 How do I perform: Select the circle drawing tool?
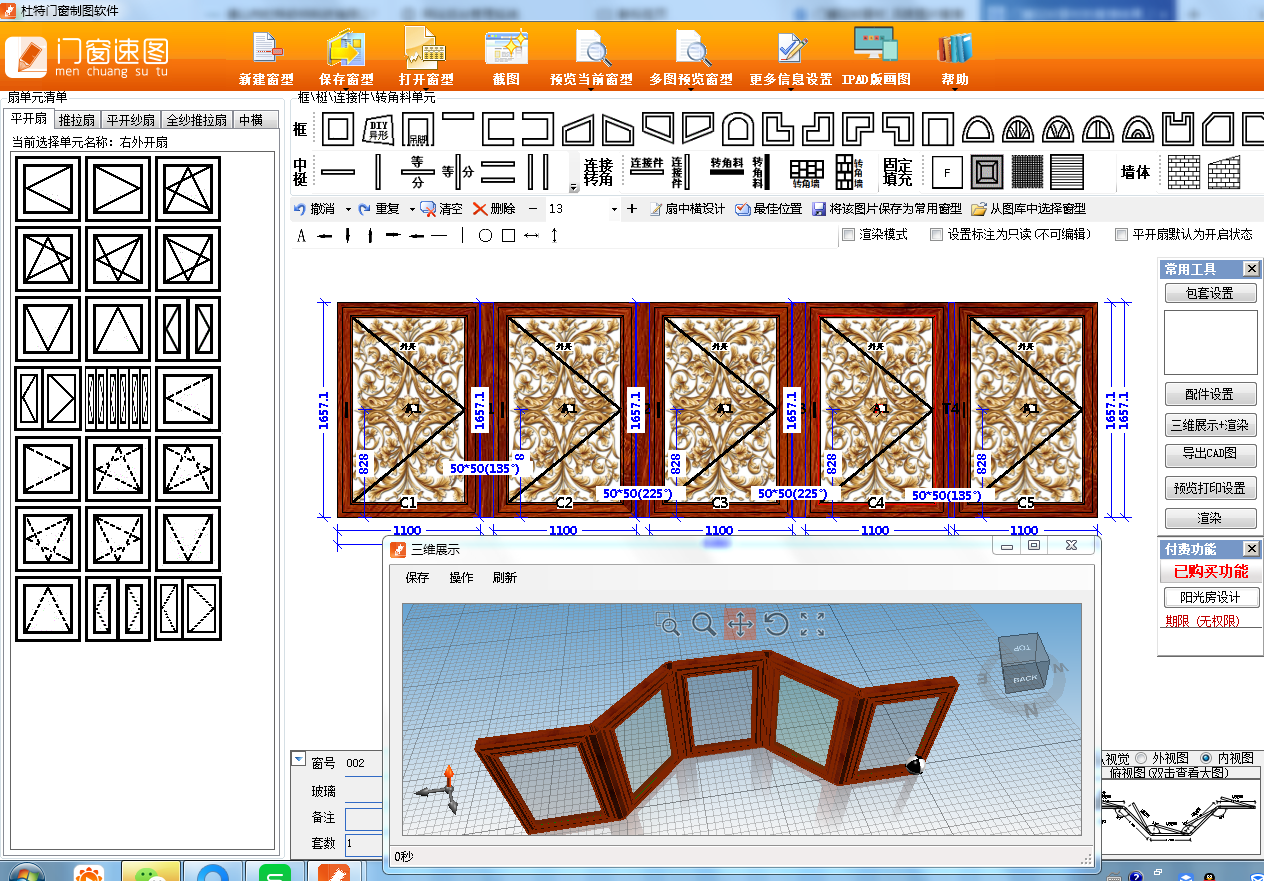(485, 236)
